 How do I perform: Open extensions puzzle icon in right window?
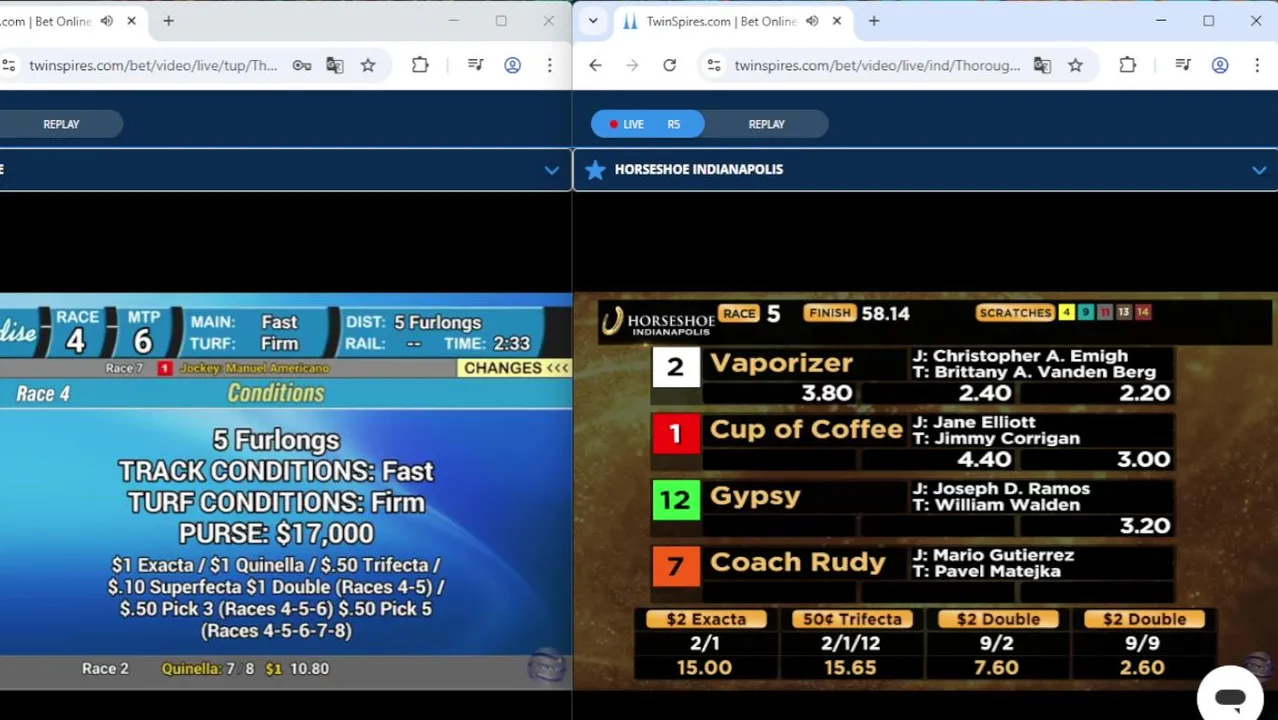[x=1127, y=65]
